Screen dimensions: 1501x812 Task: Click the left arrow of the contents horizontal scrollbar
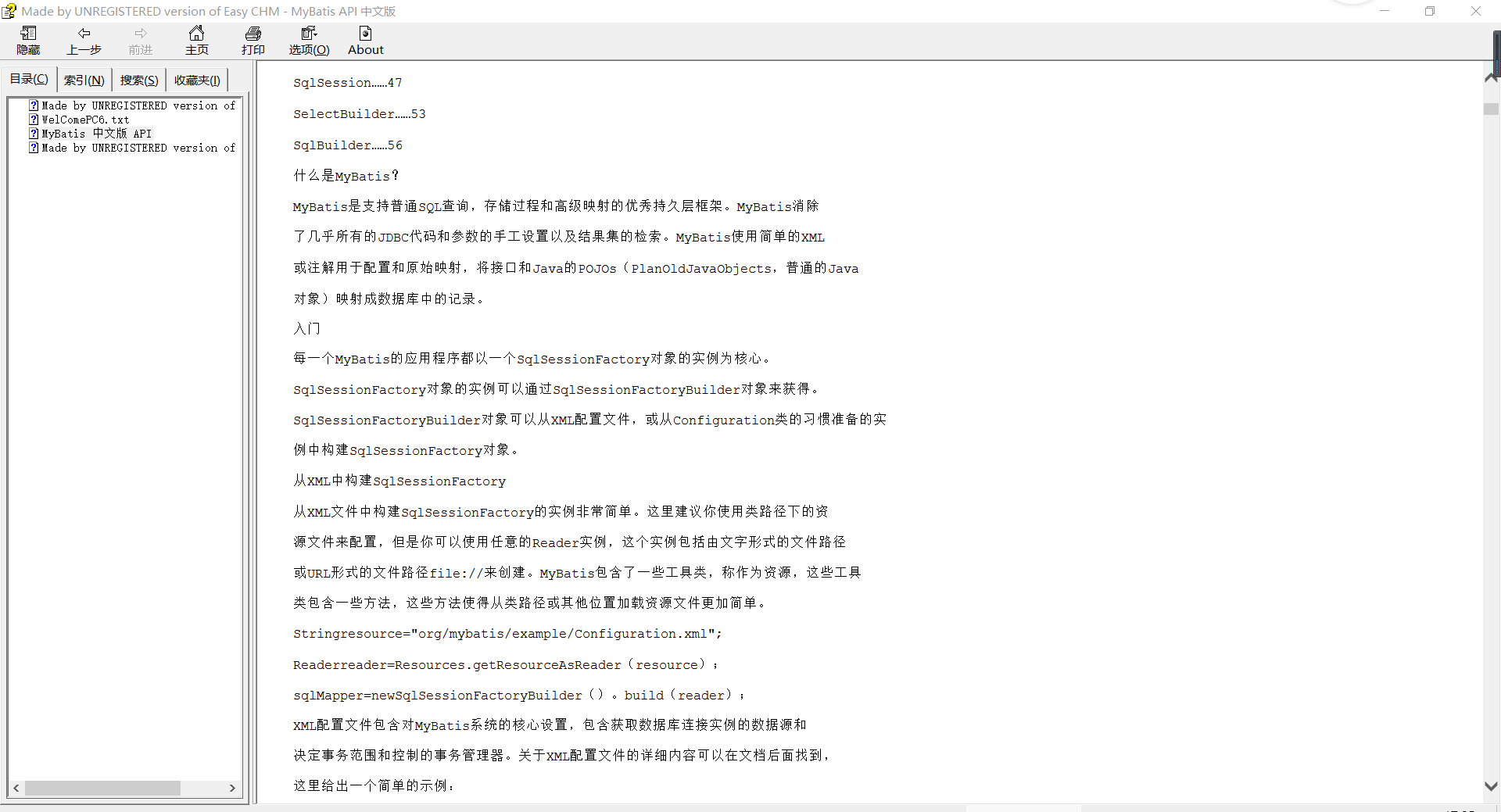point(16,788)
